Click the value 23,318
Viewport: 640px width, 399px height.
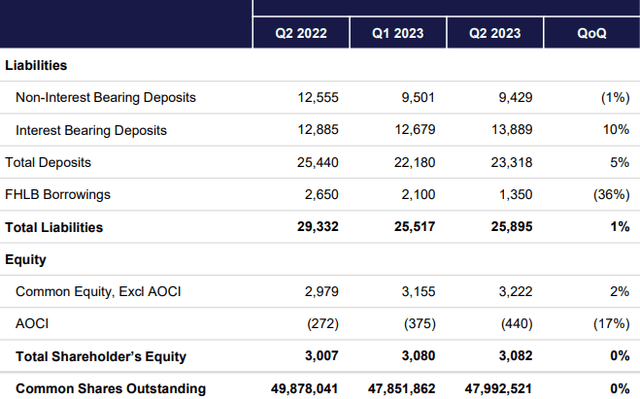point(511,162)
